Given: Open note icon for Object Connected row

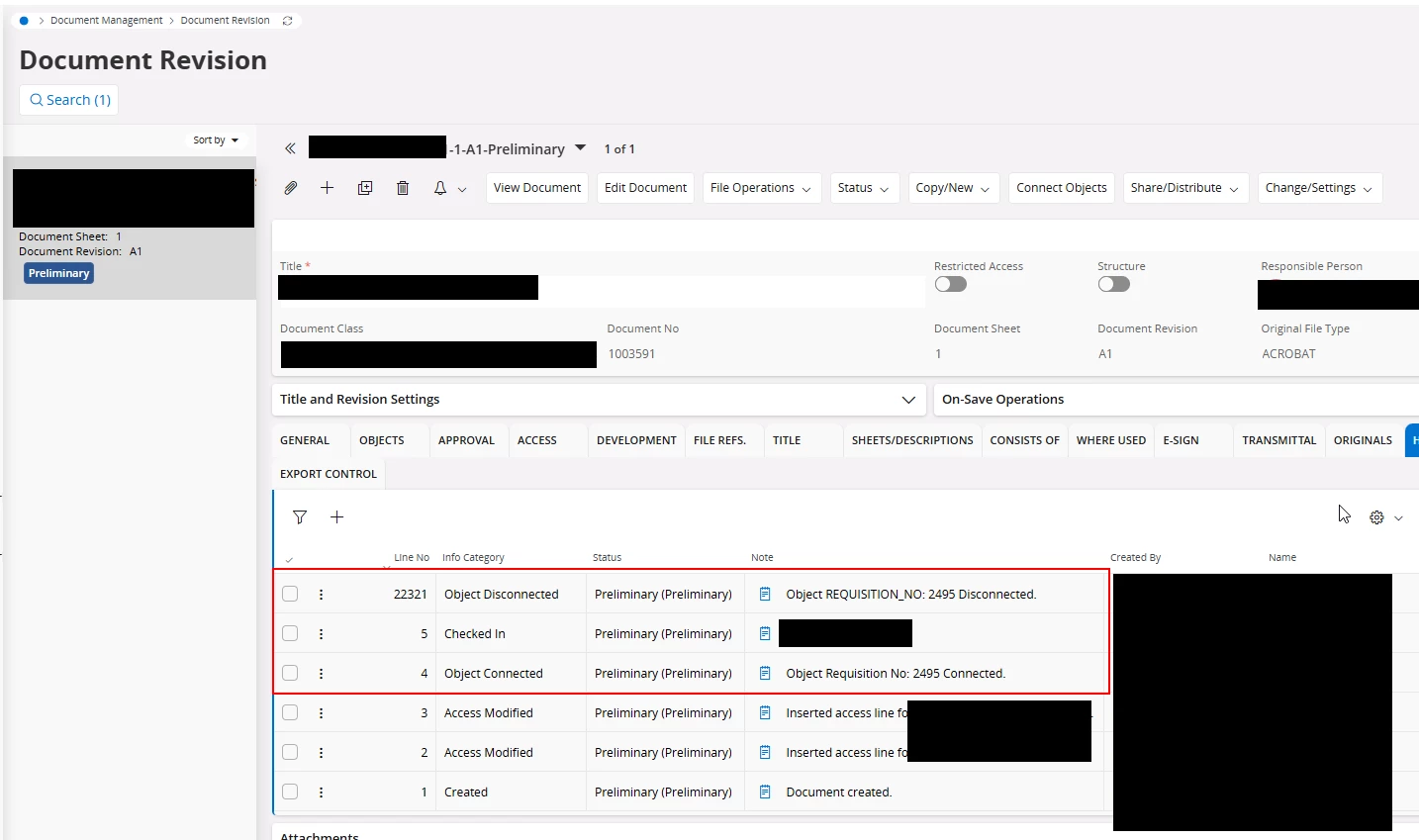Looking at the screenshot, I should pyautogui.click(x=765, y=674).
